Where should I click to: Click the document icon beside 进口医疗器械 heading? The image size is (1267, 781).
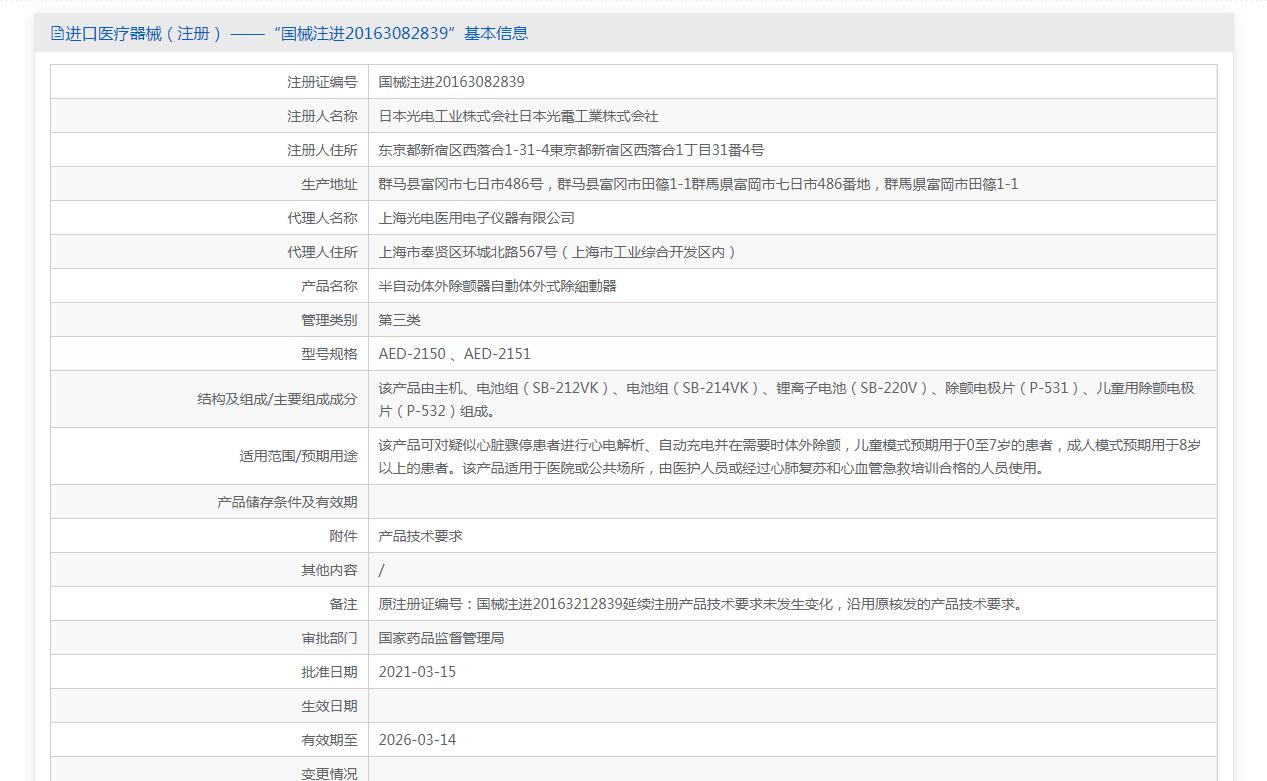57,33
